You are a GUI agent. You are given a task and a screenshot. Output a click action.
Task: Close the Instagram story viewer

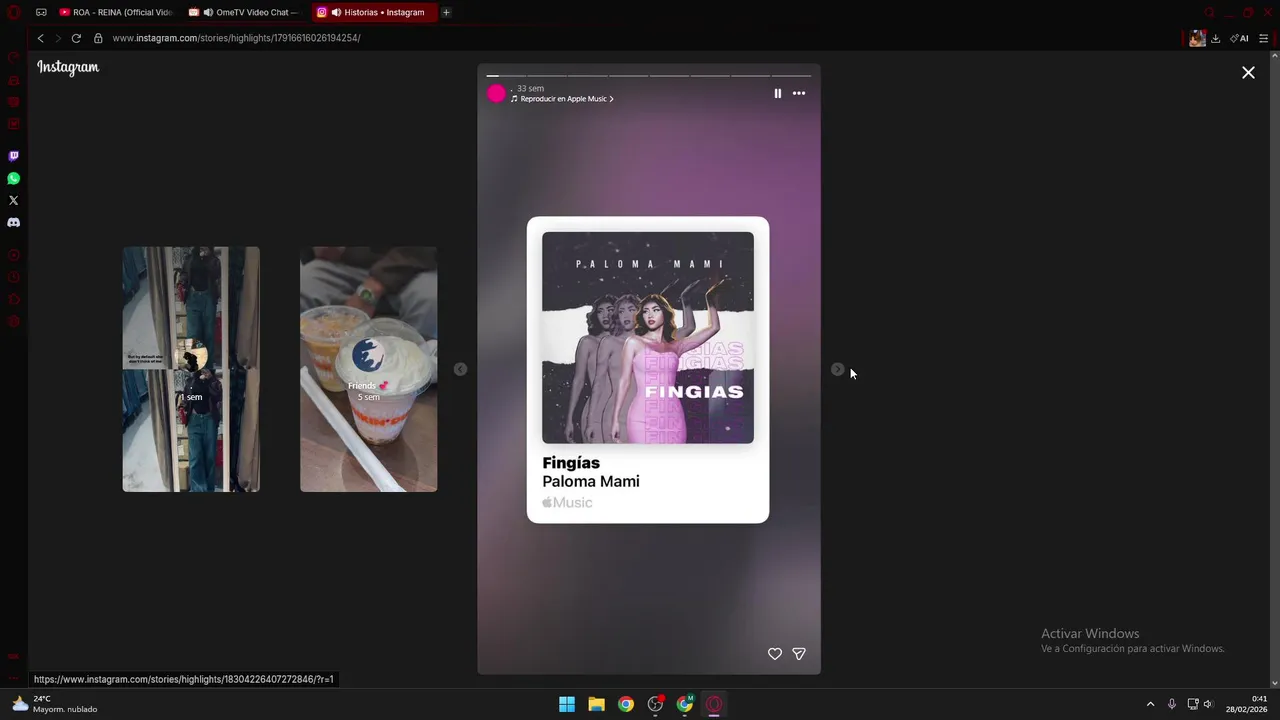[x=1248, y=72]
